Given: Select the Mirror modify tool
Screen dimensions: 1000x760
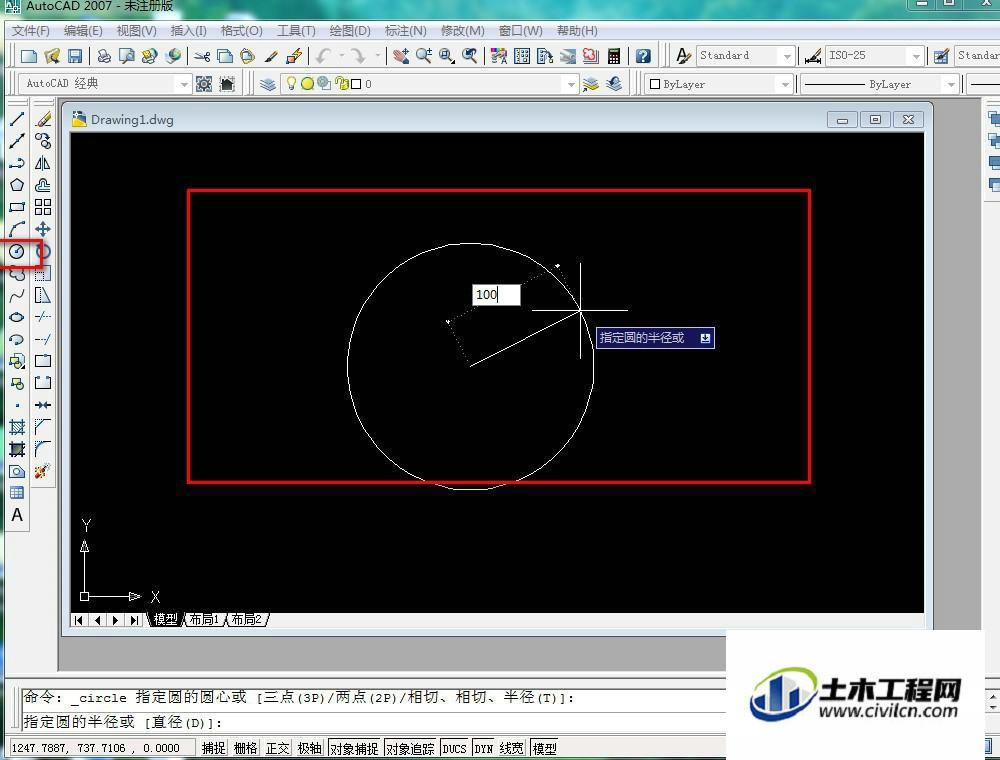Looking at the screenshot, I should coord(43,163).
